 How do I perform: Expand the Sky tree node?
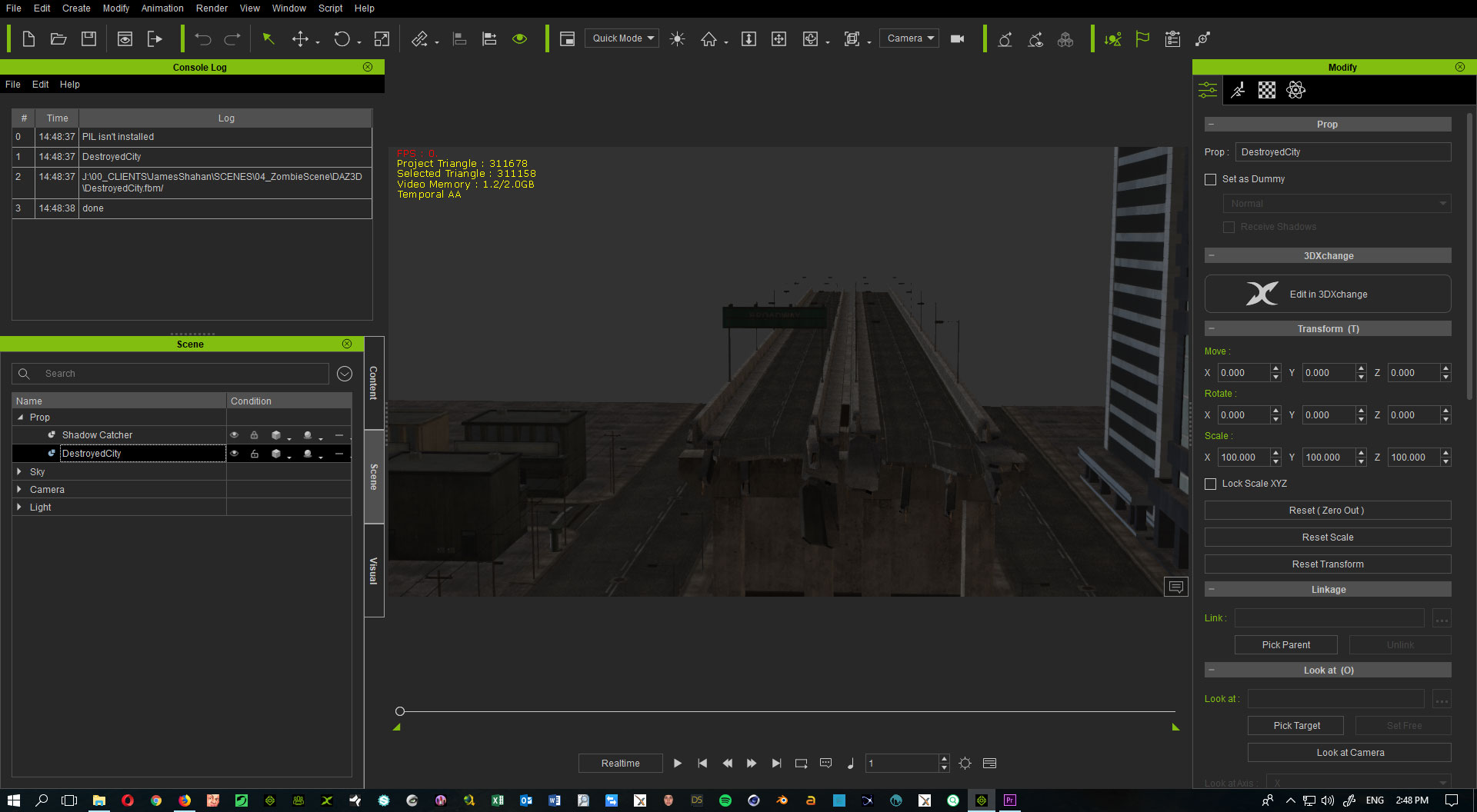[x=19, y=471]
